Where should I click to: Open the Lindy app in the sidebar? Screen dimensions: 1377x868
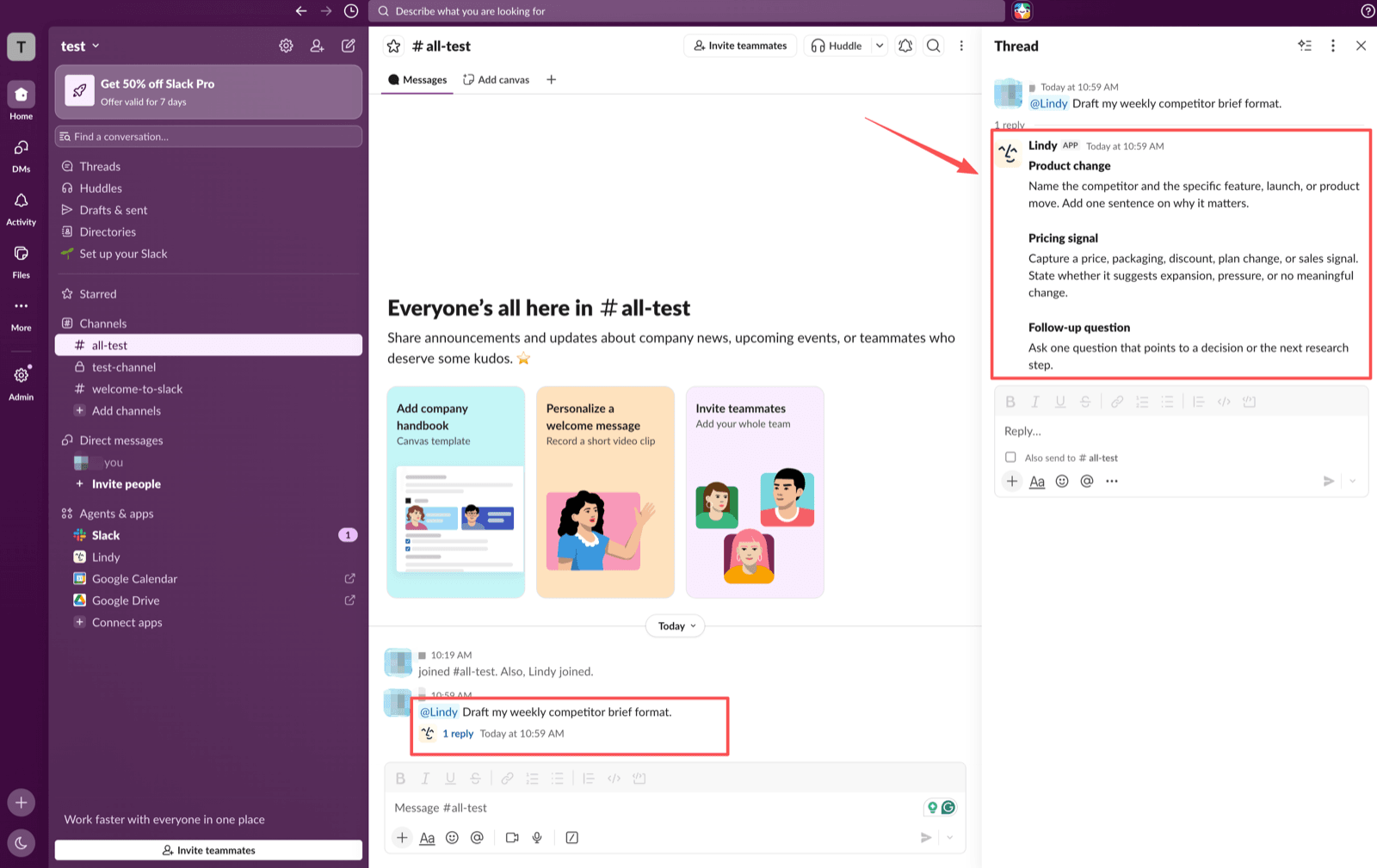pos(208,557)
